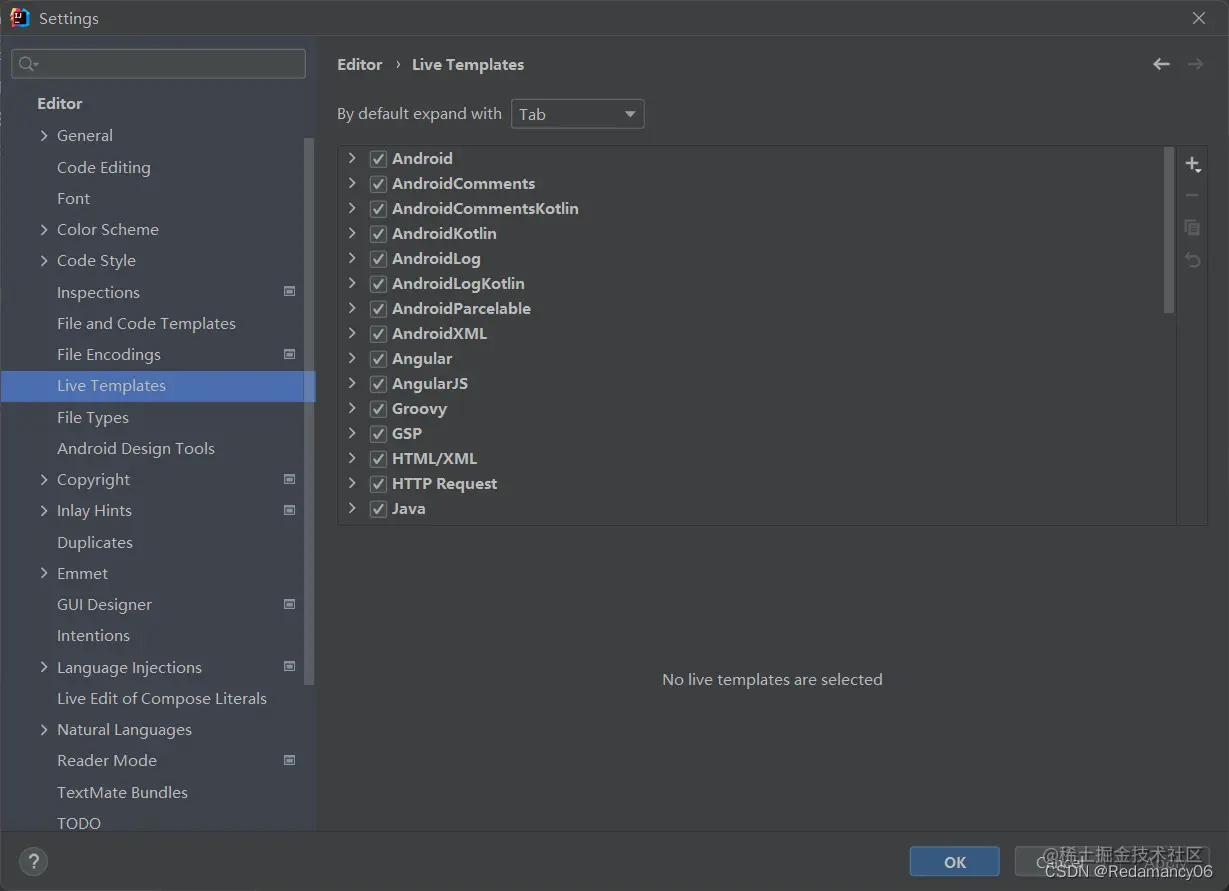Click project-level icon beside Reader Mode

point(290,760)
